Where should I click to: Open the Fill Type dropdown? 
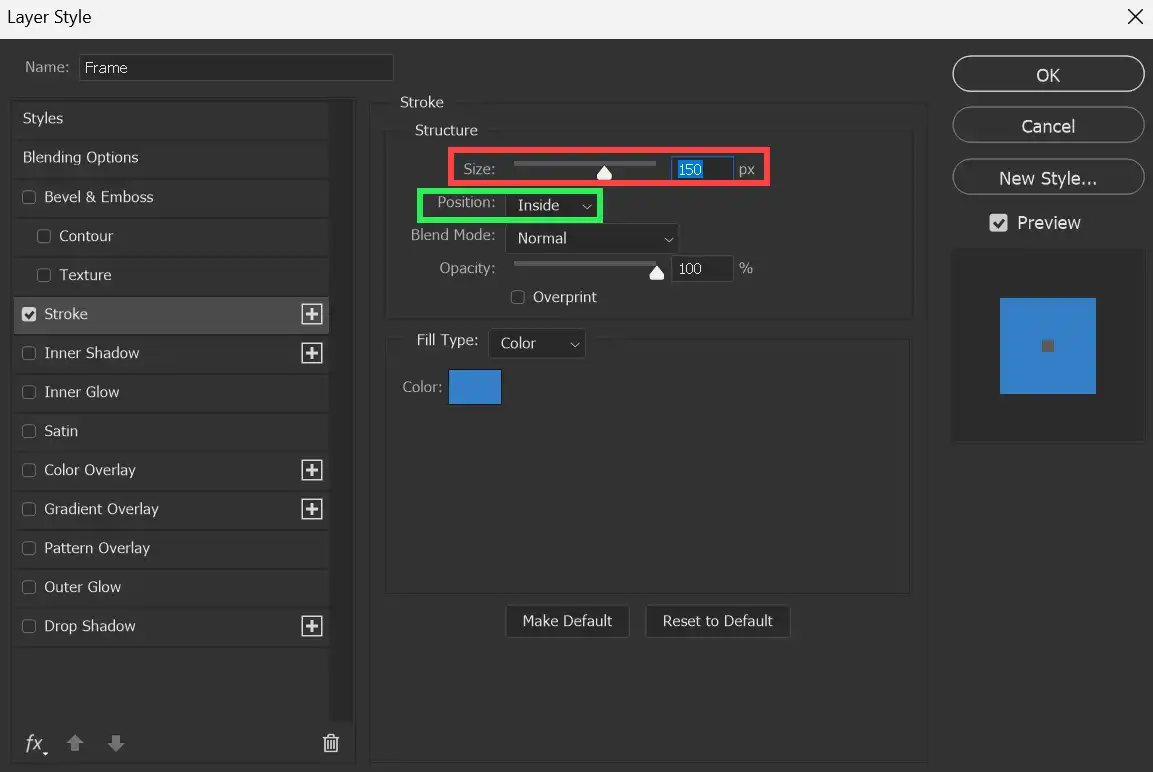click(x=537, y=343)
